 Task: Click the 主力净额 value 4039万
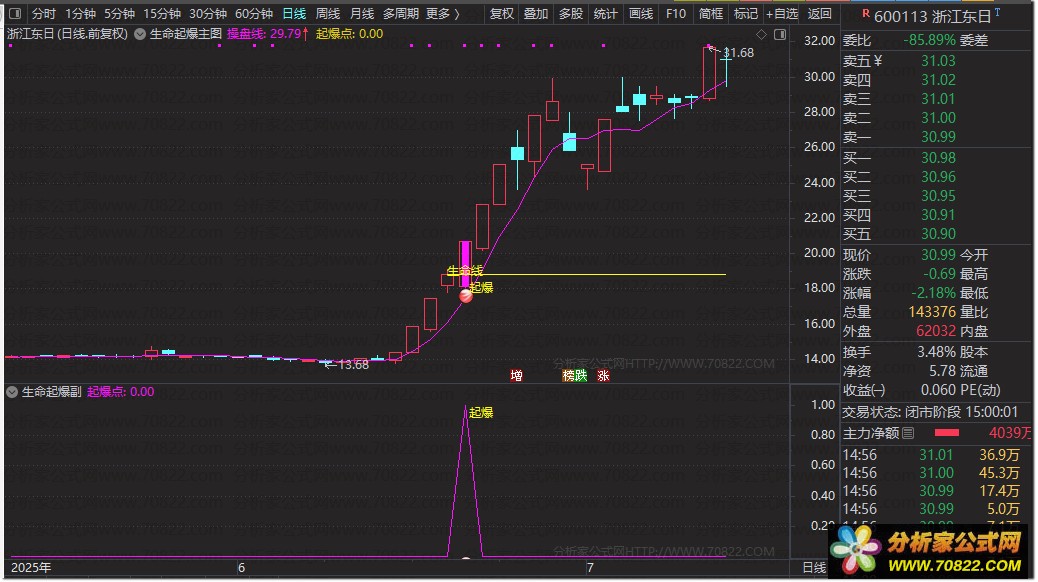click(x=1010, y=433)
